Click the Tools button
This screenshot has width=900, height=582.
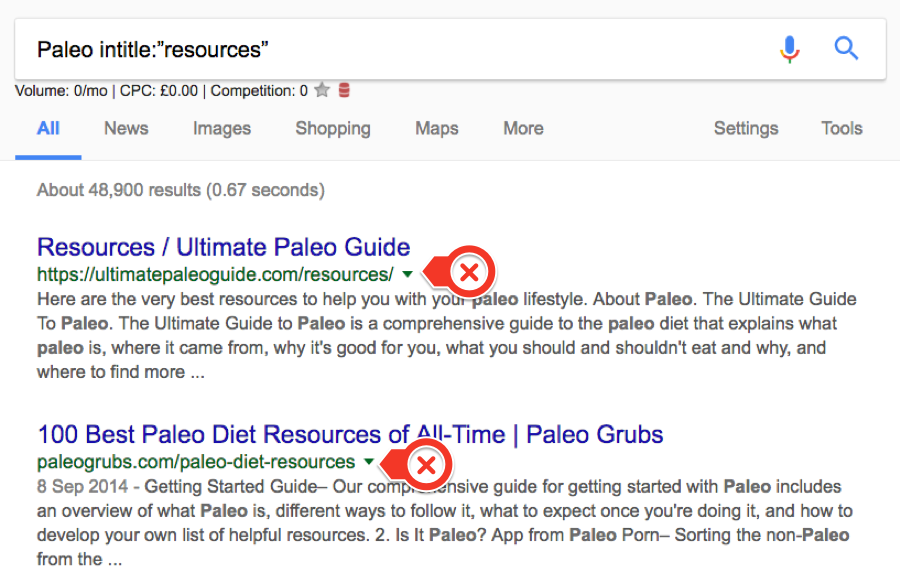click(842, 128)
